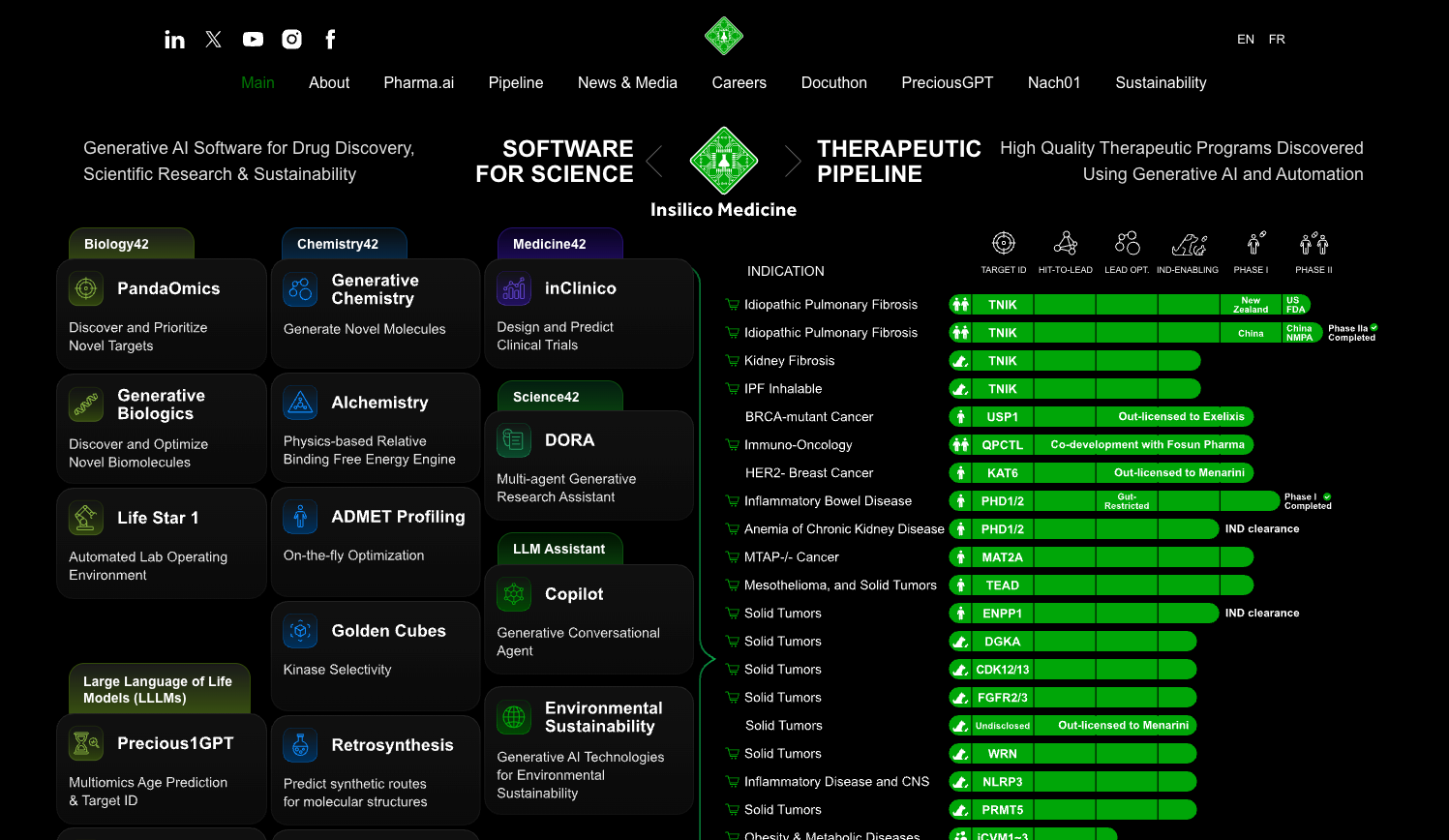Click left chevron beside Software for Science
Viewport: 1449px width, 840px height.
coord(655,161)
